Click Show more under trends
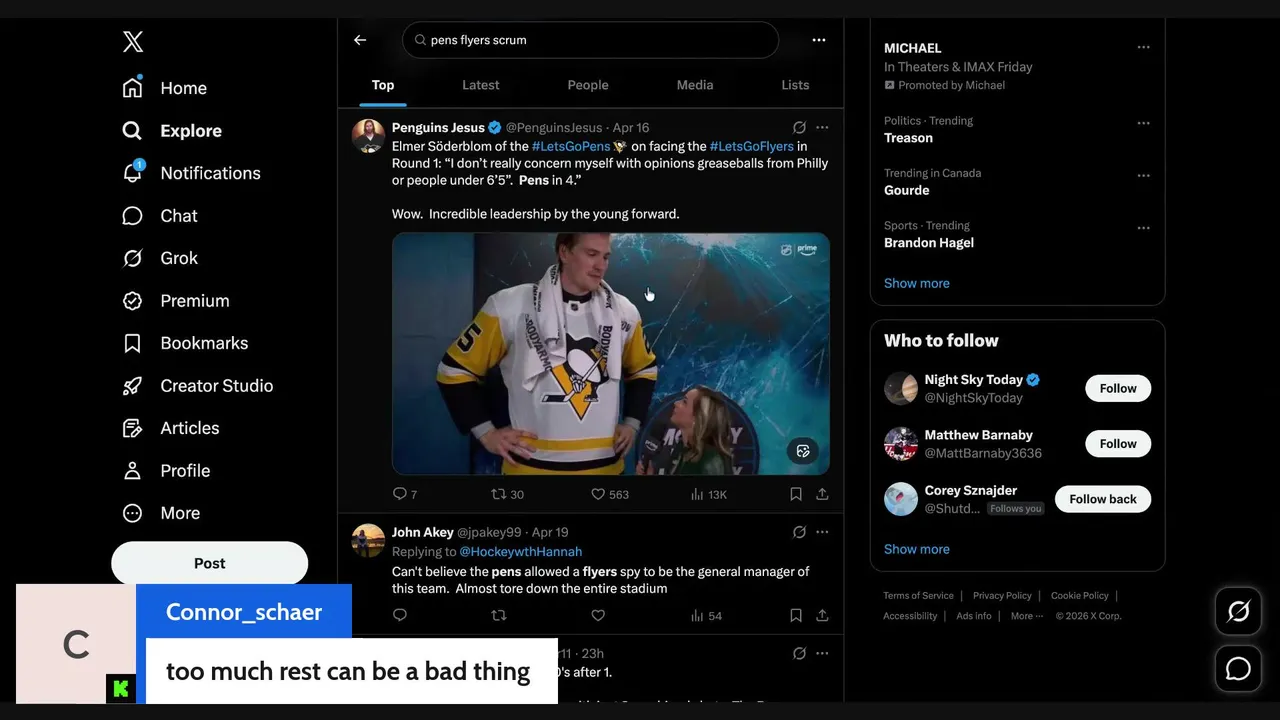The image size is (1280, 720). coord(917,283)
